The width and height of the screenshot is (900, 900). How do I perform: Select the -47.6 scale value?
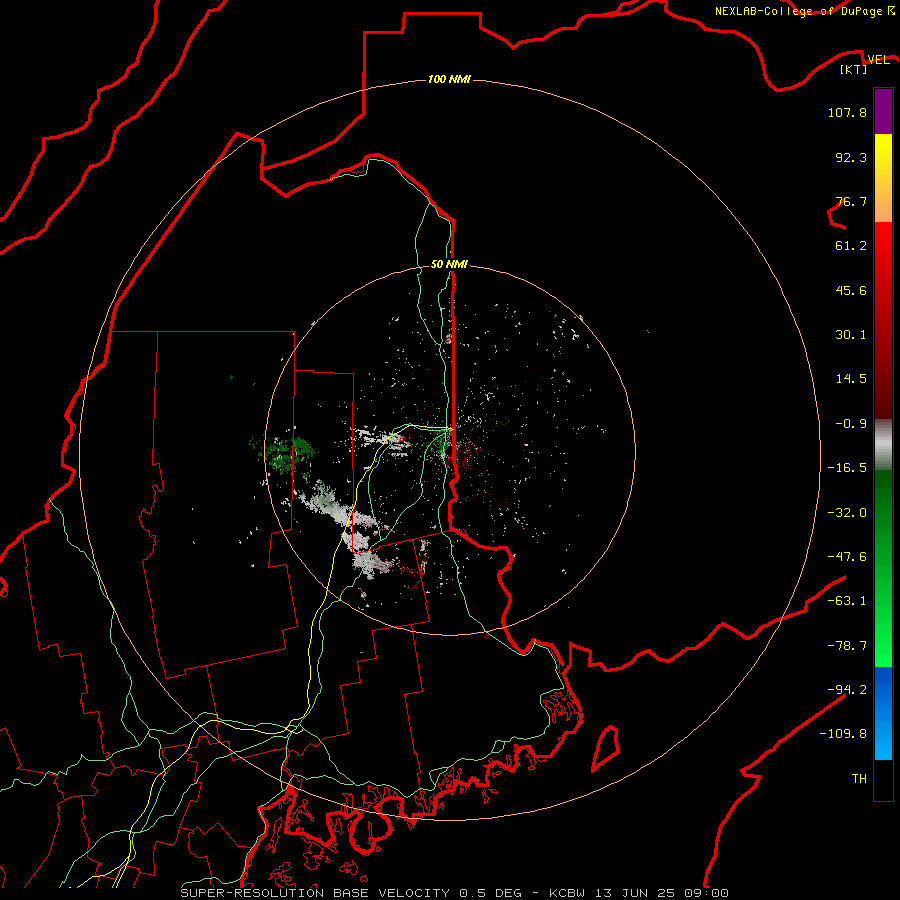847,557
